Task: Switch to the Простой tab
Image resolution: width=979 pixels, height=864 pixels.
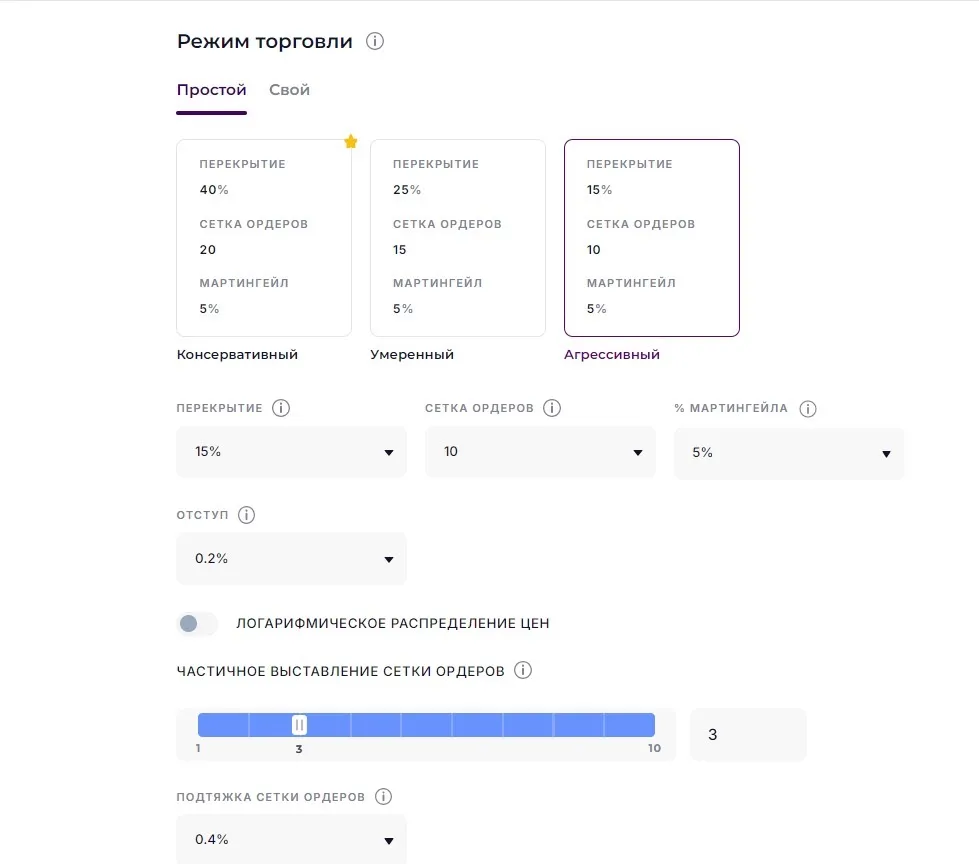Action: pyautogui.click(x=211, y=90)
